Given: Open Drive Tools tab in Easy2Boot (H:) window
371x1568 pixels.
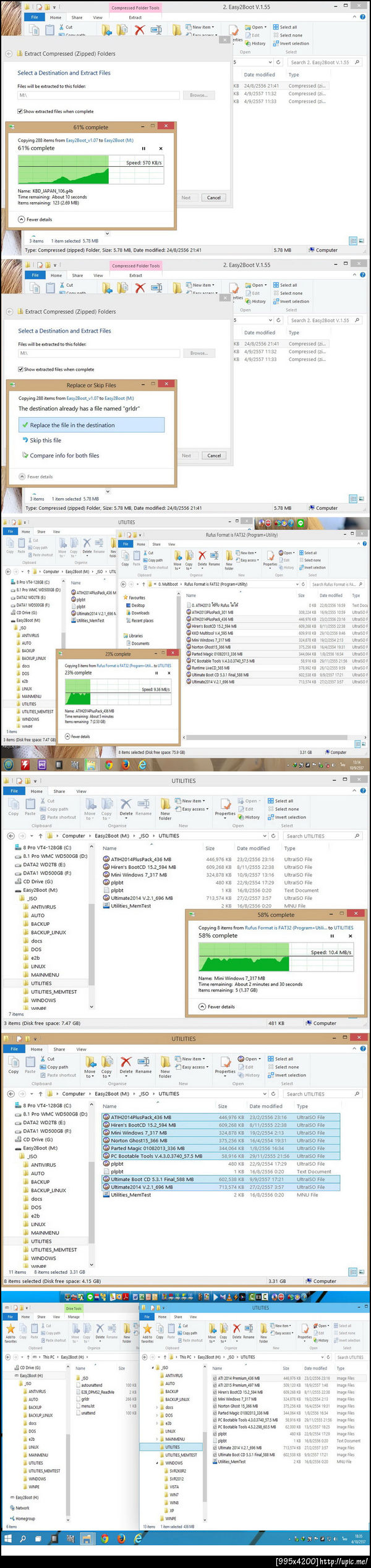Looking at the screenshot, I should [x=74, y=1308].
